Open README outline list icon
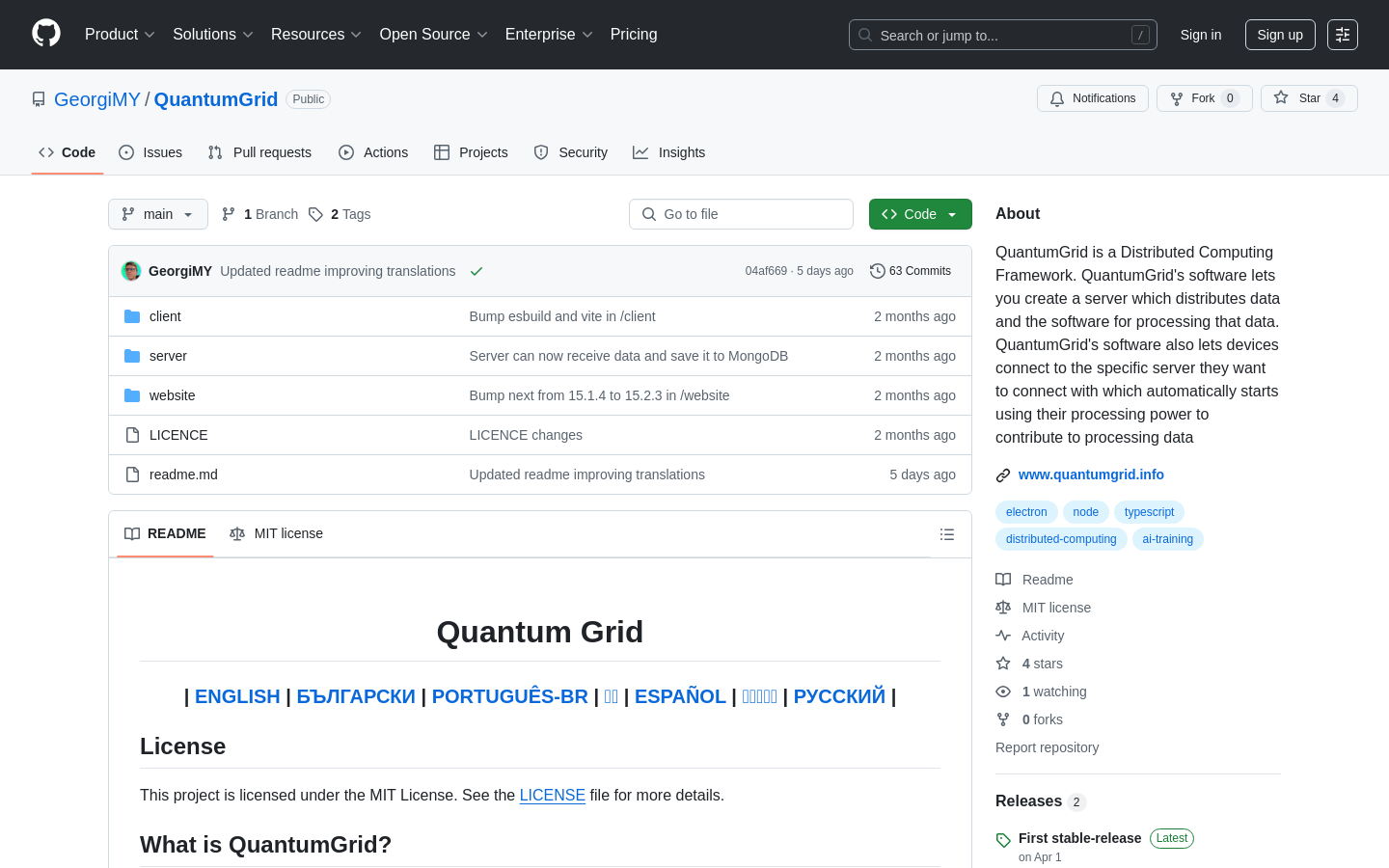Viewport: 1389px width, 868px height. (x=947, y=534)
